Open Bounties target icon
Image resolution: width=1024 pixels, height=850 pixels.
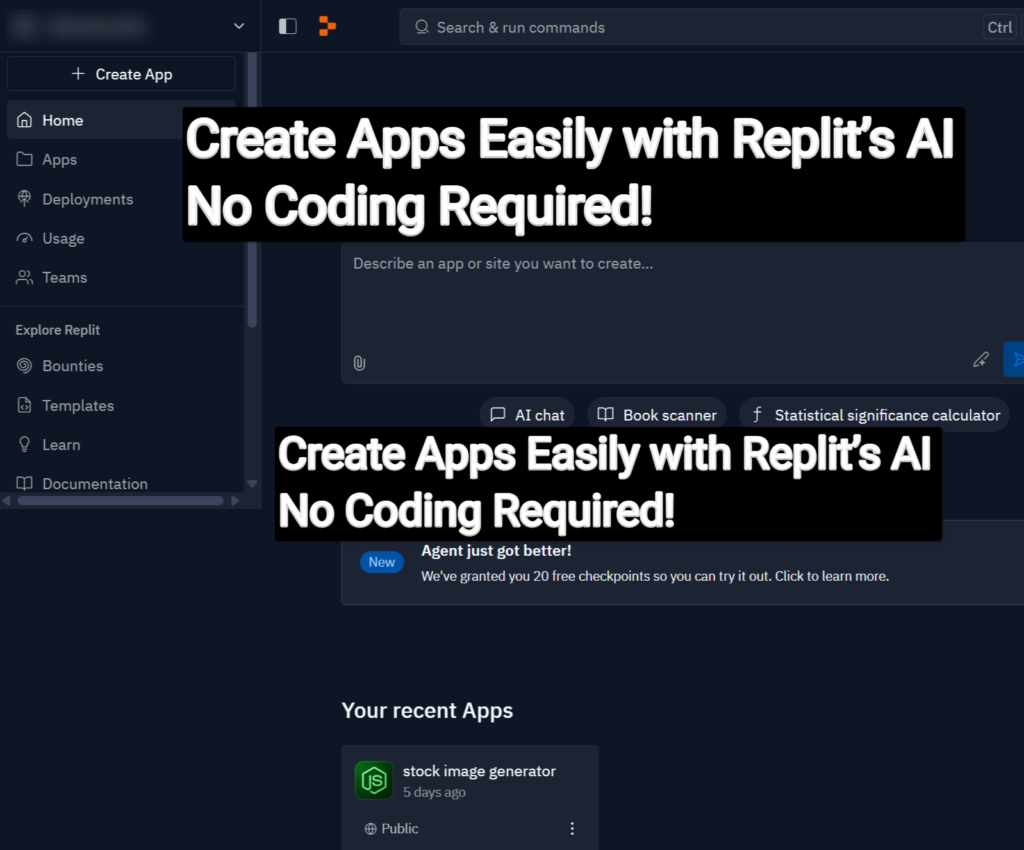(x=25, y=366)
